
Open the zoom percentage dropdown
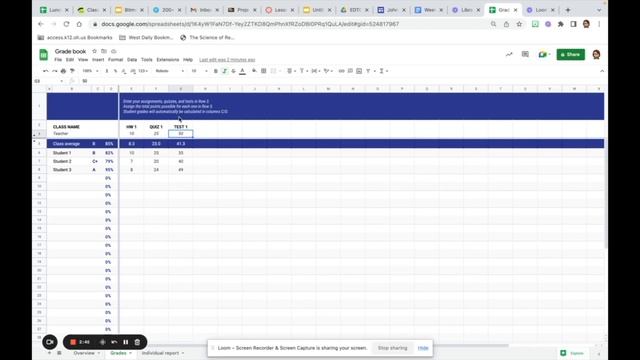[90, 71]
